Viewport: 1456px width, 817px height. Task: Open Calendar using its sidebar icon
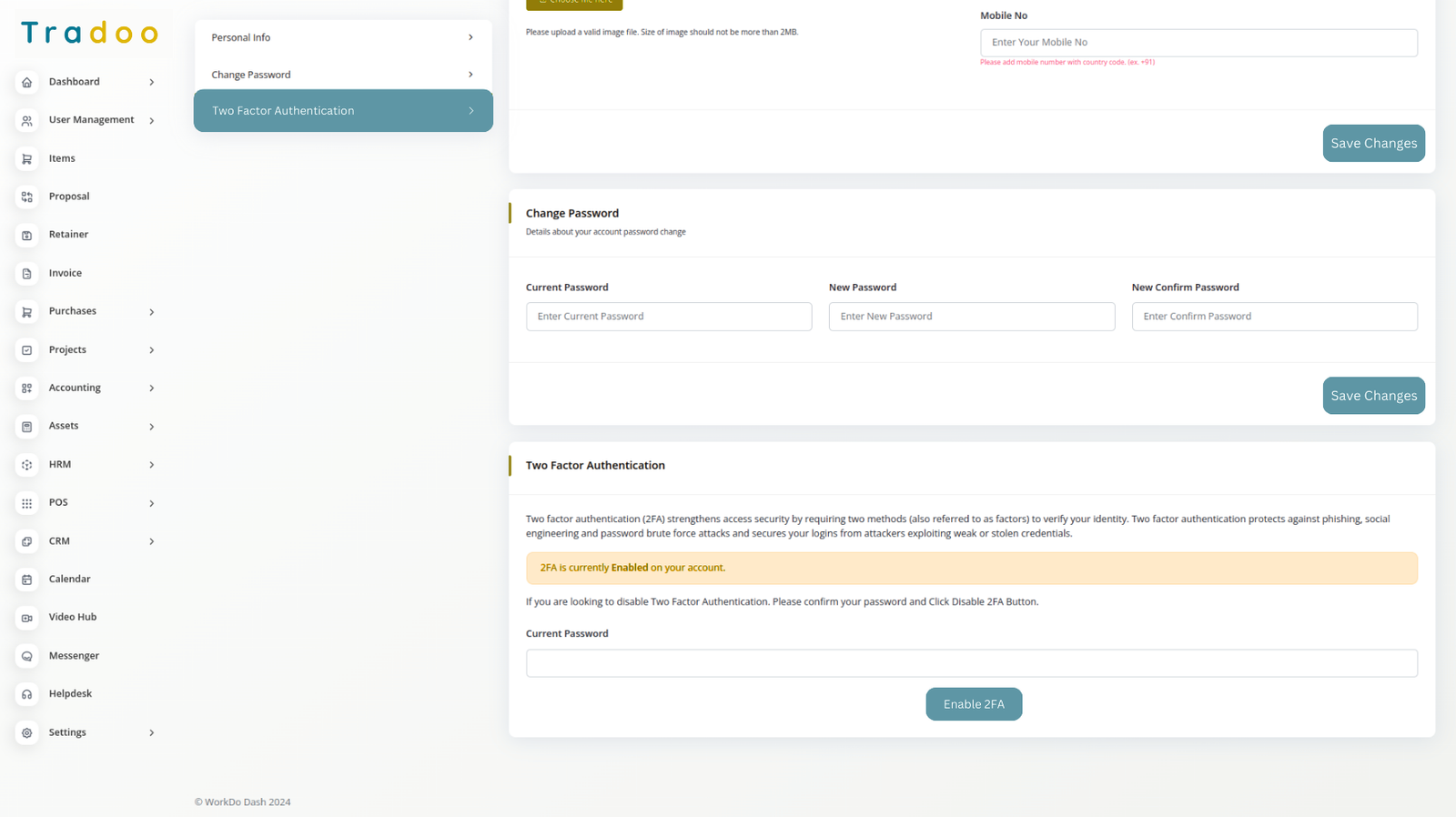27,580
